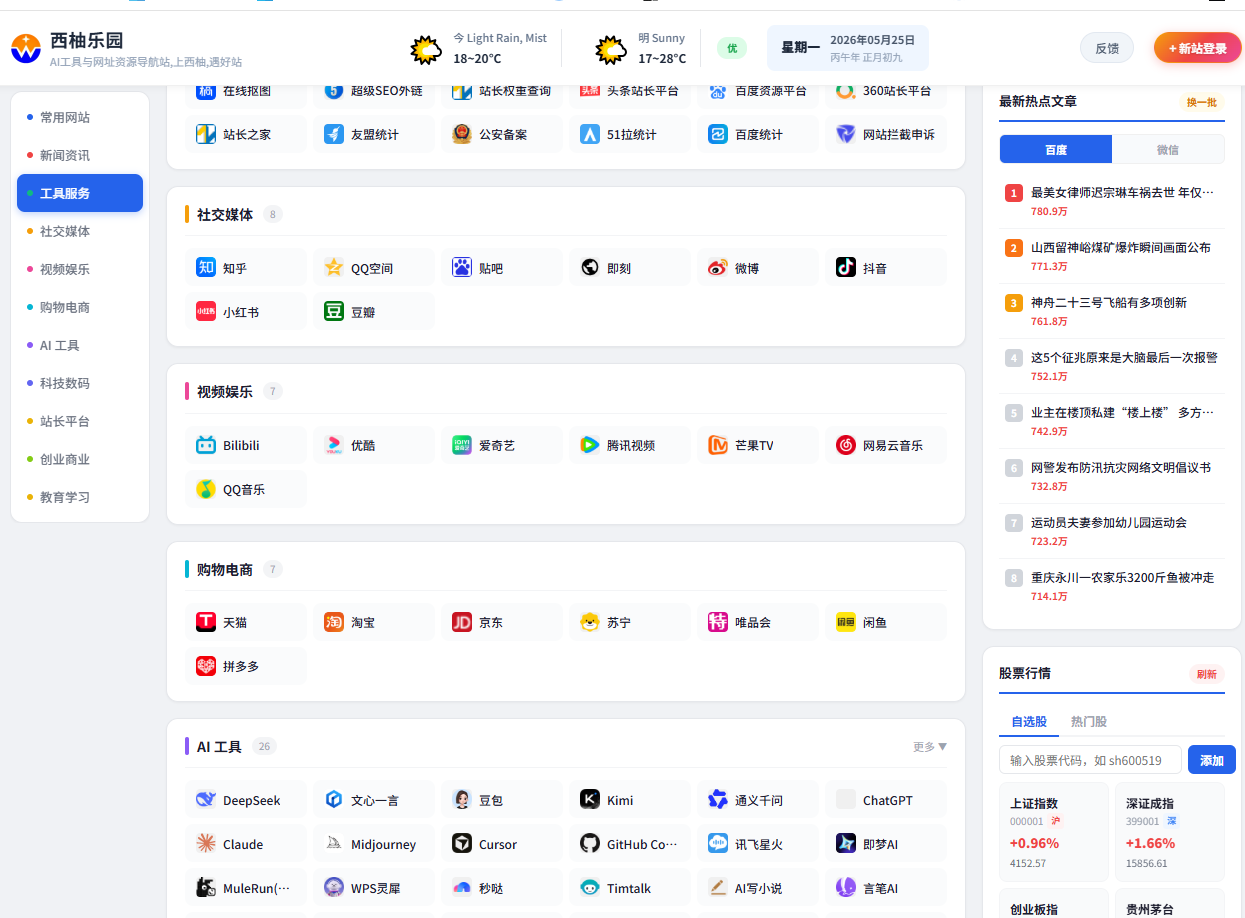Click the 刷新 stock refresh button
The image size is (1245, 918).
(1207, 674)
